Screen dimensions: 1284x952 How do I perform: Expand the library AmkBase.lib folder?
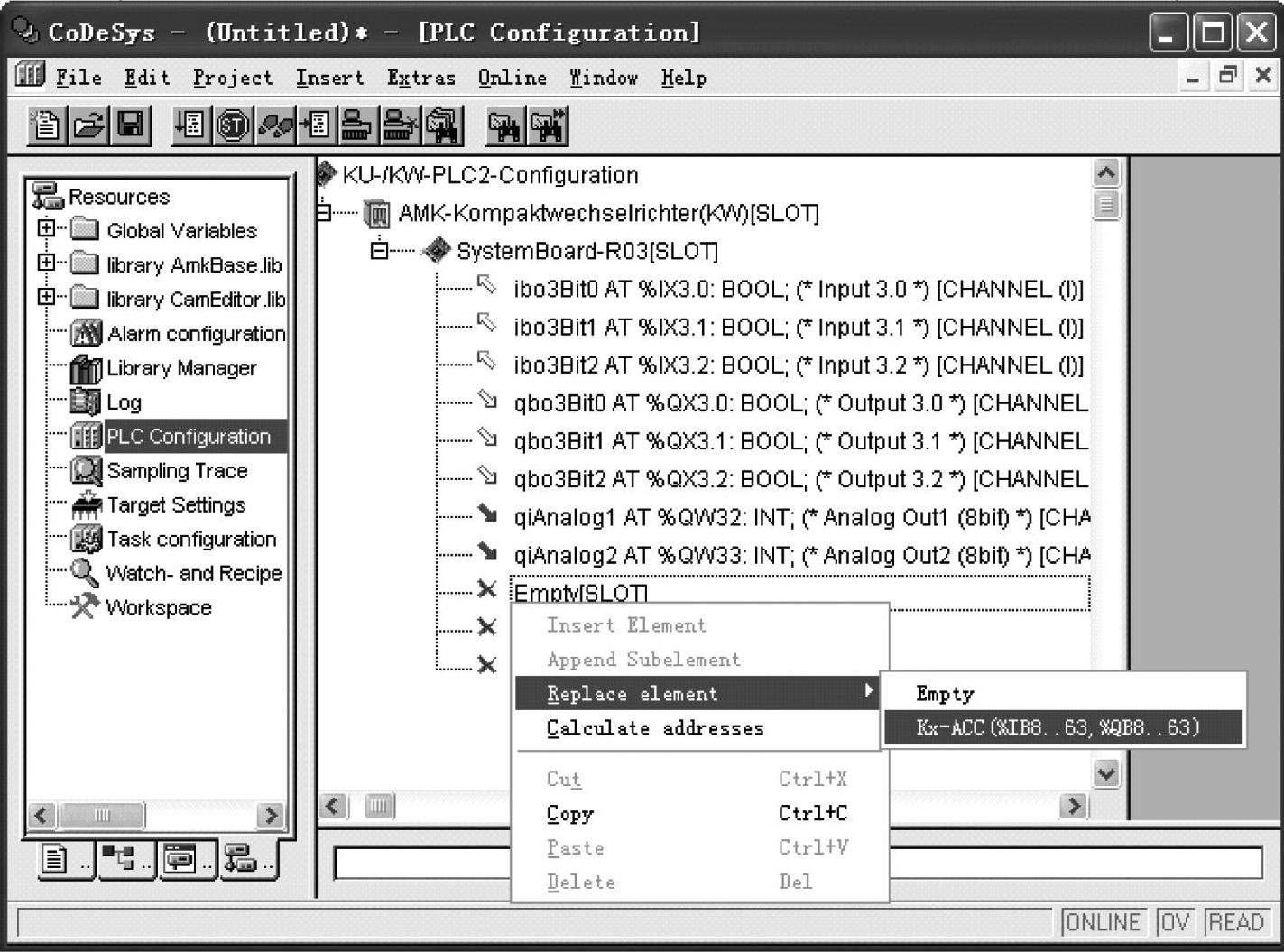pos(46,263)
